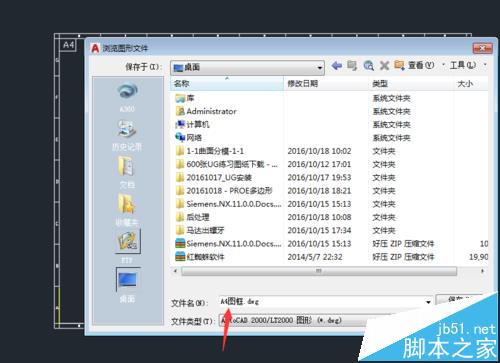Image resolution: width=500 pixels, height=363 pixels.
Task: Sort by 类型 column header
Action: click(x=411, y=83)
